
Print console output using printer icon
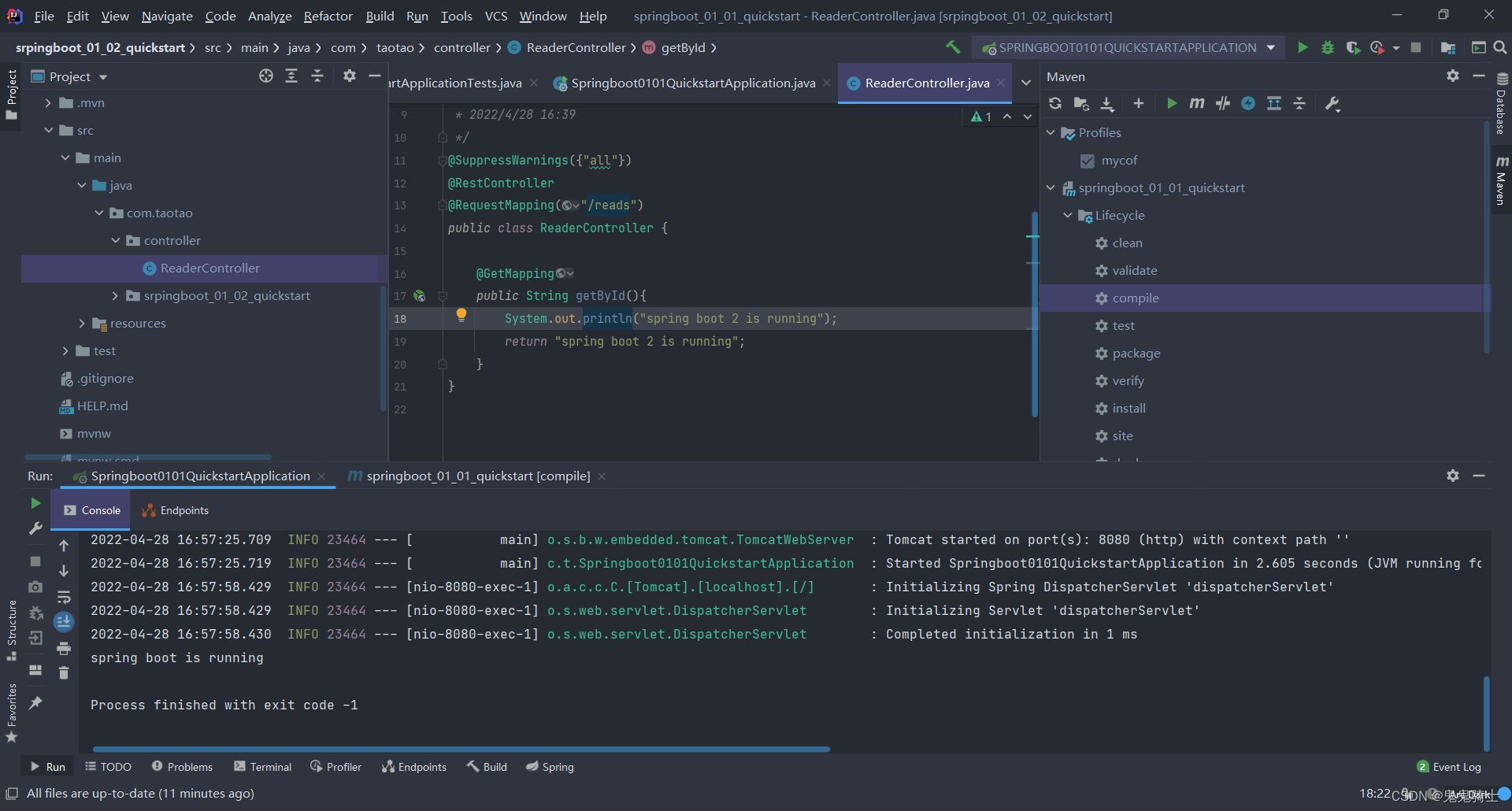pyautogui.click(x=64, y=648)
